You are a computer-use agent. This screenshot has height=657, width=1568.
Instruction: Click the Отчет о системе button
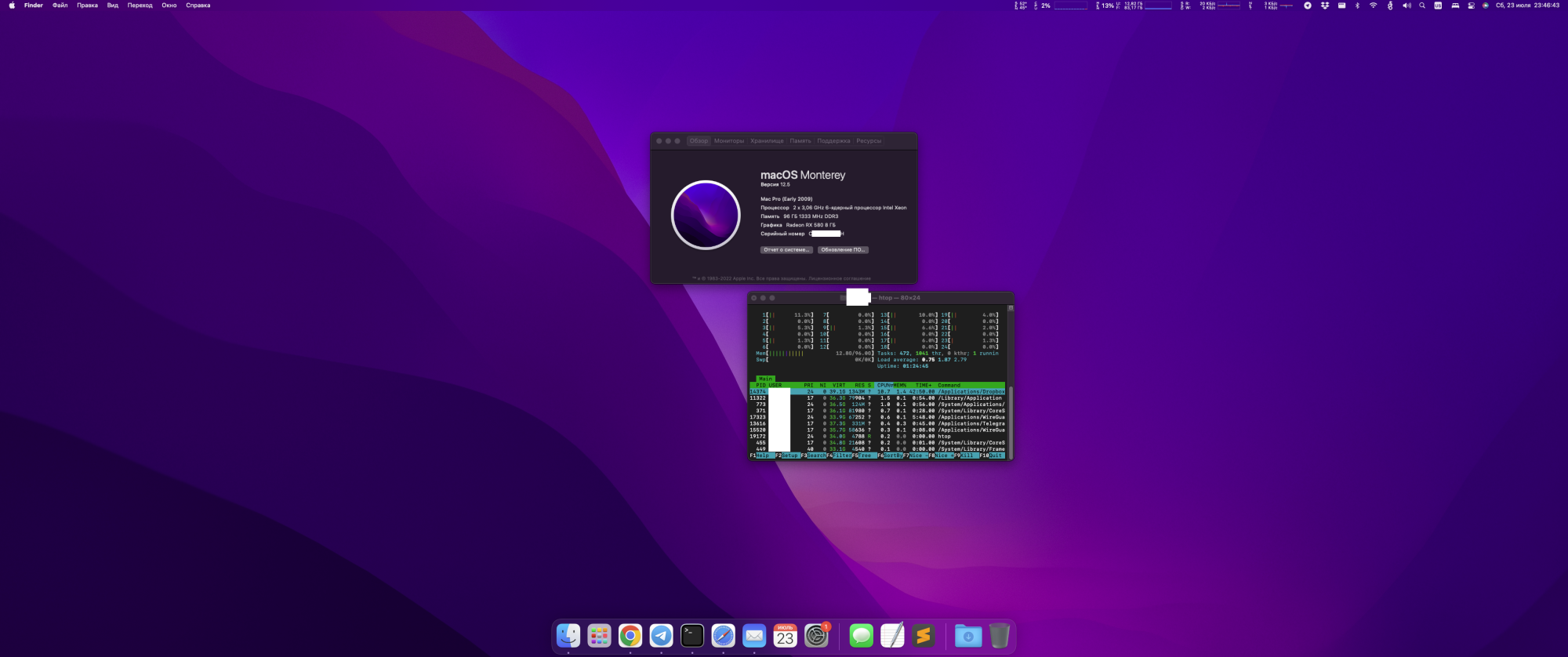pyautogui.click(x=786, y=250)
